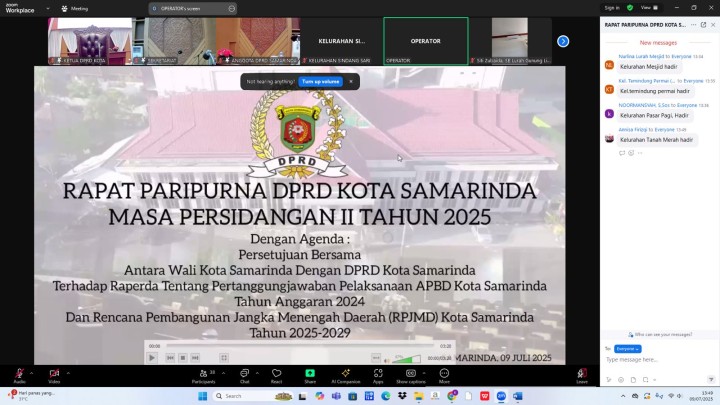The height and width of the screenshot is (405, 720).
Task: Select the OPERATOR participant tile
Action: [x=426, y=41]
